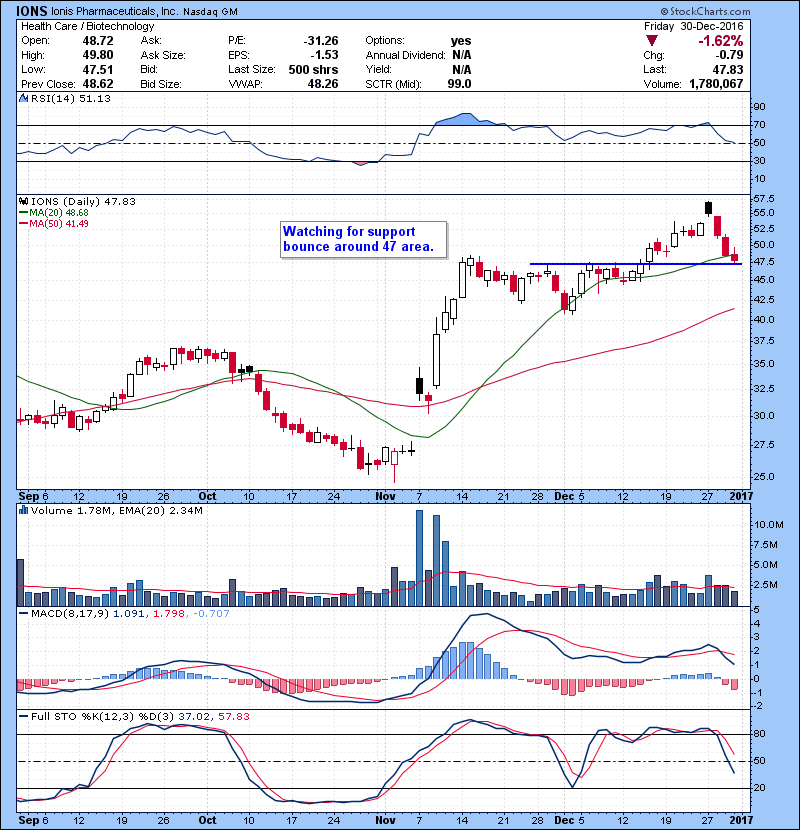
Task: Click the High price value 49.80
Action: (x=98, y=55)
